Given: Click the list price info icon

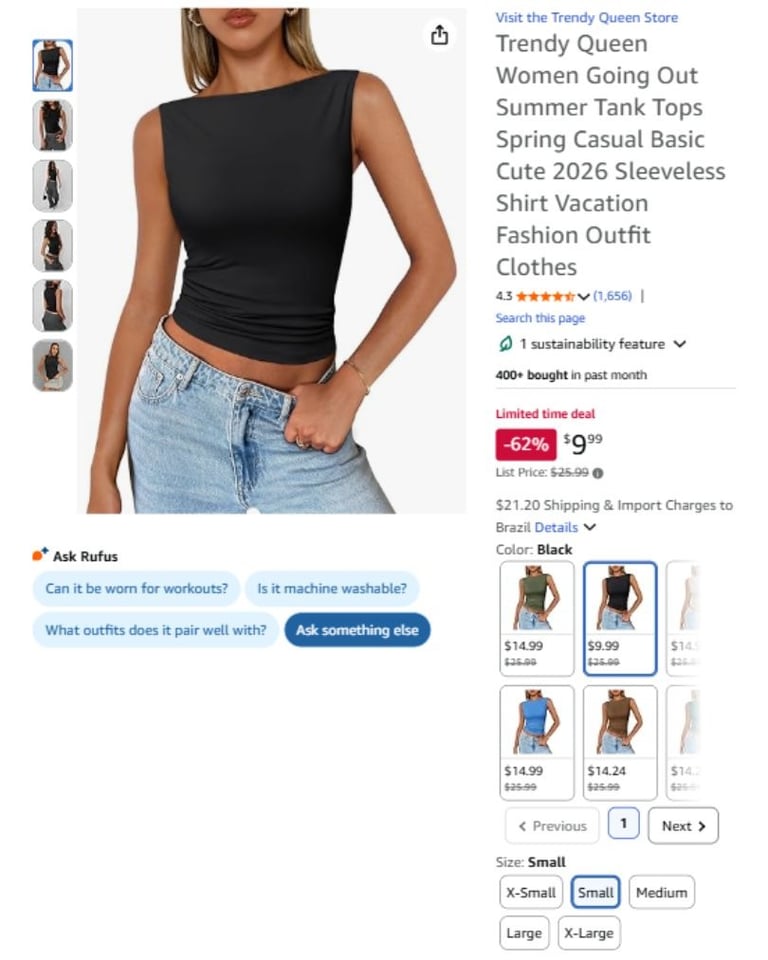Looking at the screenshot, I should click(x=598, y=473).
